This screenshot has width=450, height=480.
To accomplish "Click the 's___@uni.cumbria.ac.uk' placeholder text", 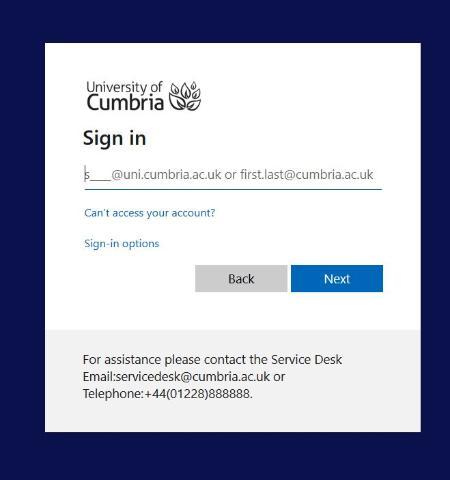I will 153,174.
